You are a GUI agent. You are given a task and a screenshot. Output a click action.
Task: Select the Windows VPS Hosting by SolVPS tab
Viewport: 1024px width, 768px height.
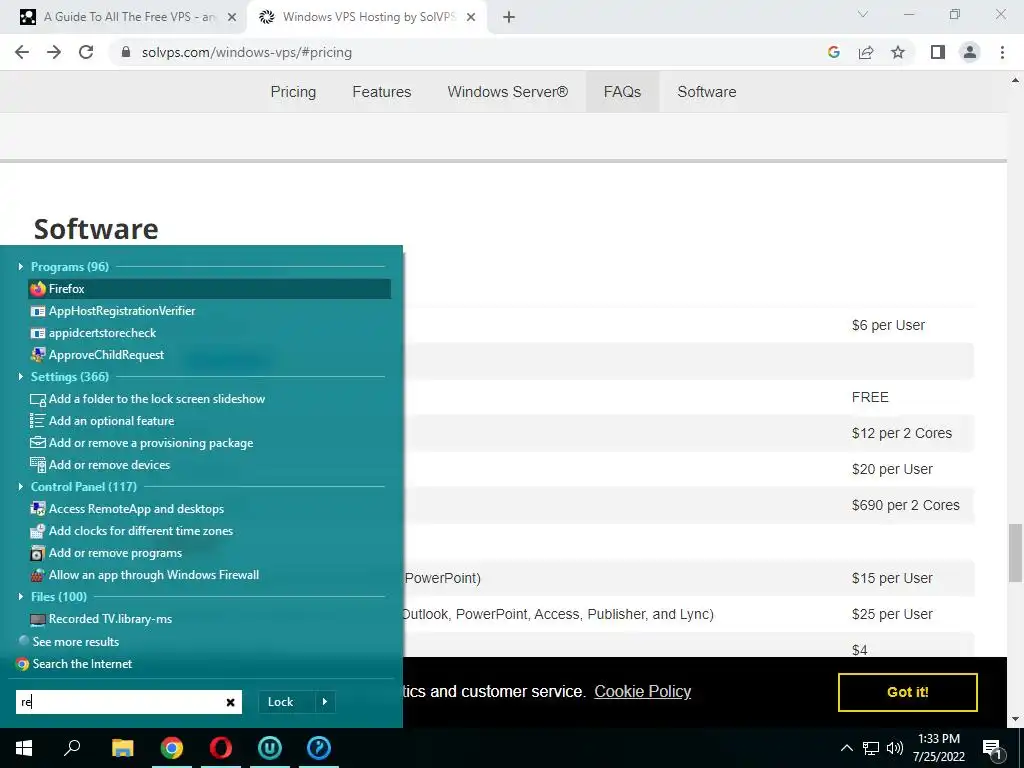click(366, 17)
